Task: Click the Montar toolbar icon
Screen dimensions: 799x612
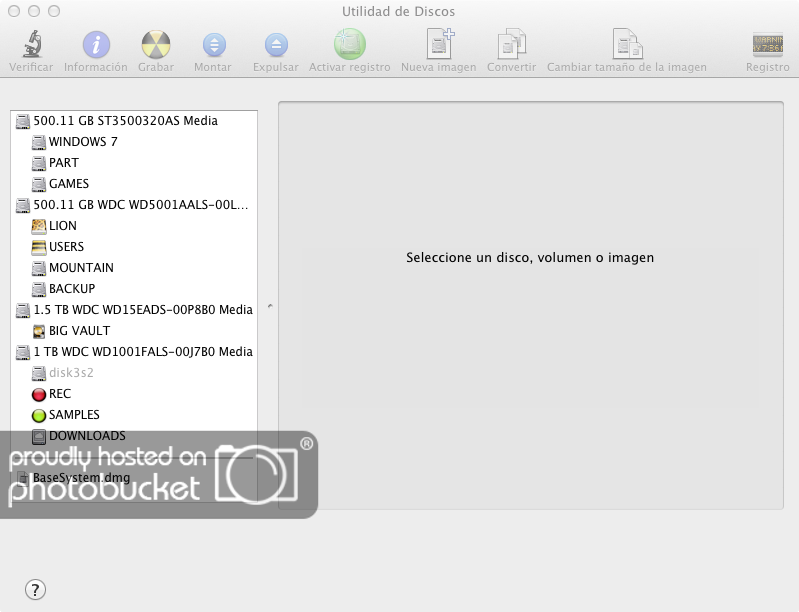Action: tap(214, 45)
